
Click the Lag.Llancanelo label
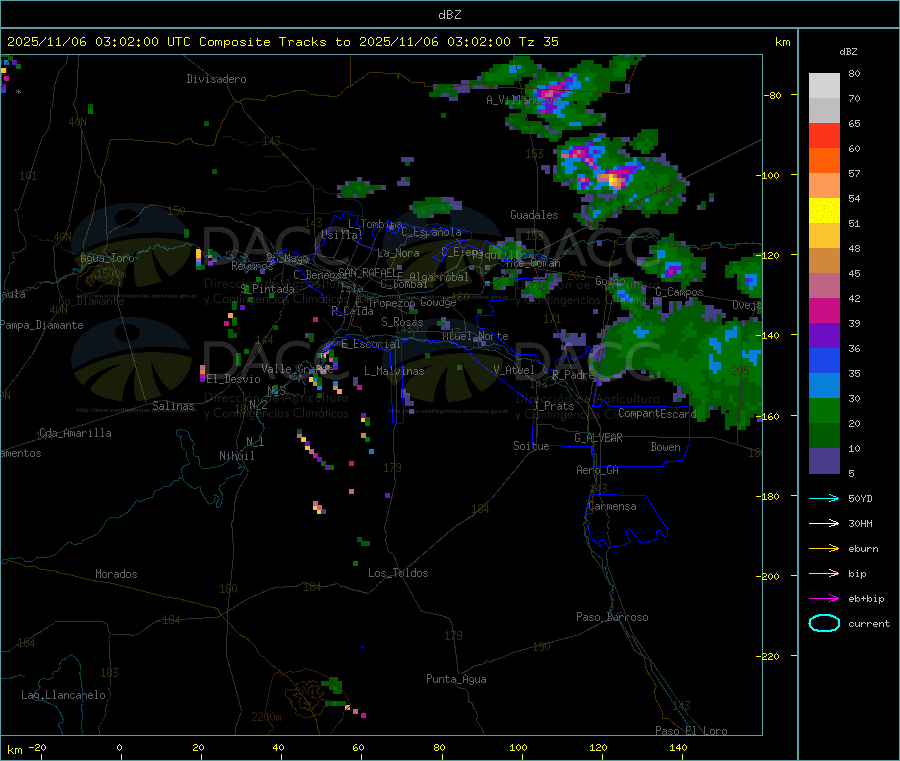63,695
